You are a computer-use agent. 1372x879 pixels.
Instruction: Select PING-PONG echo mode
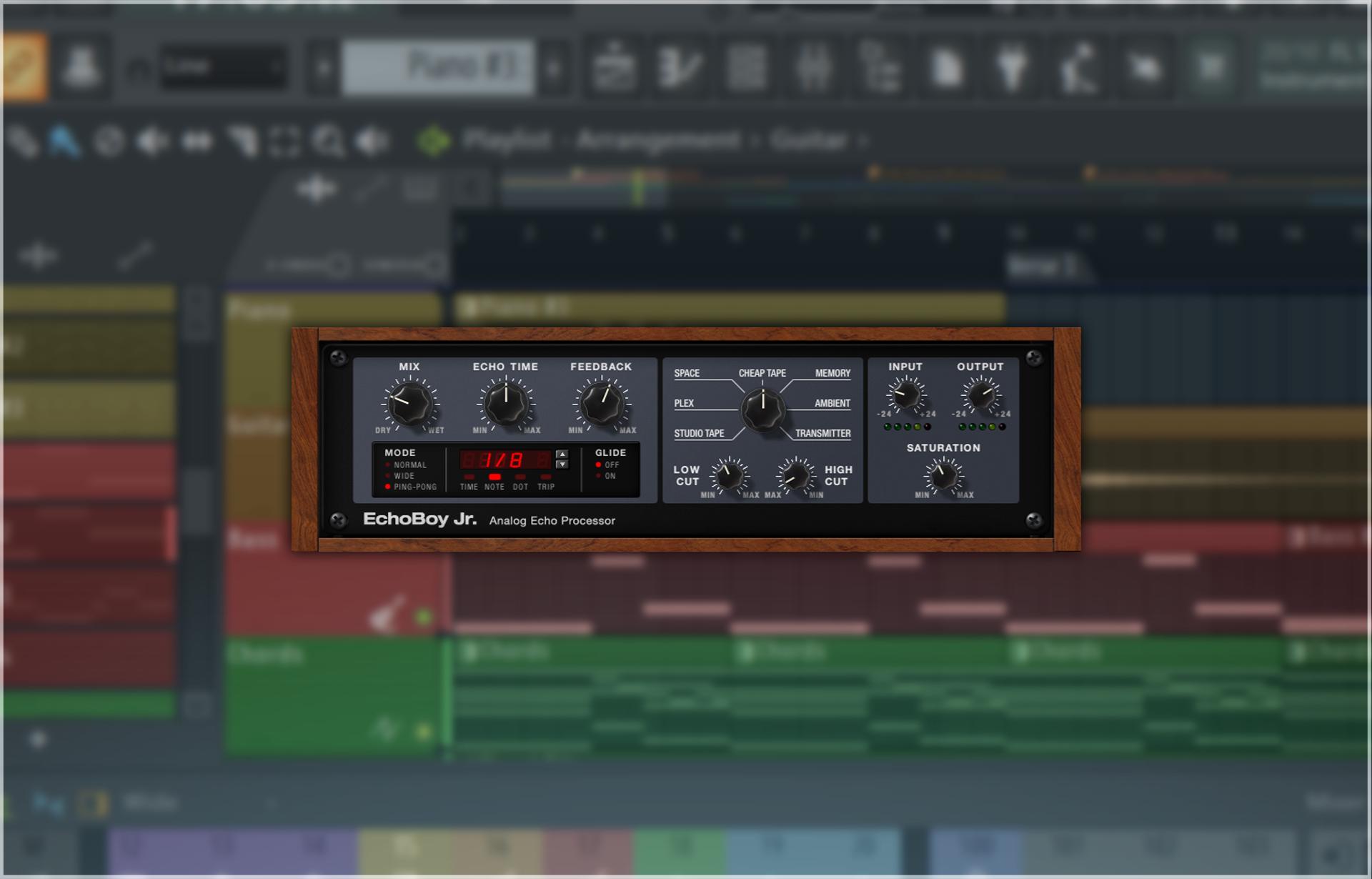pos(411,487)
